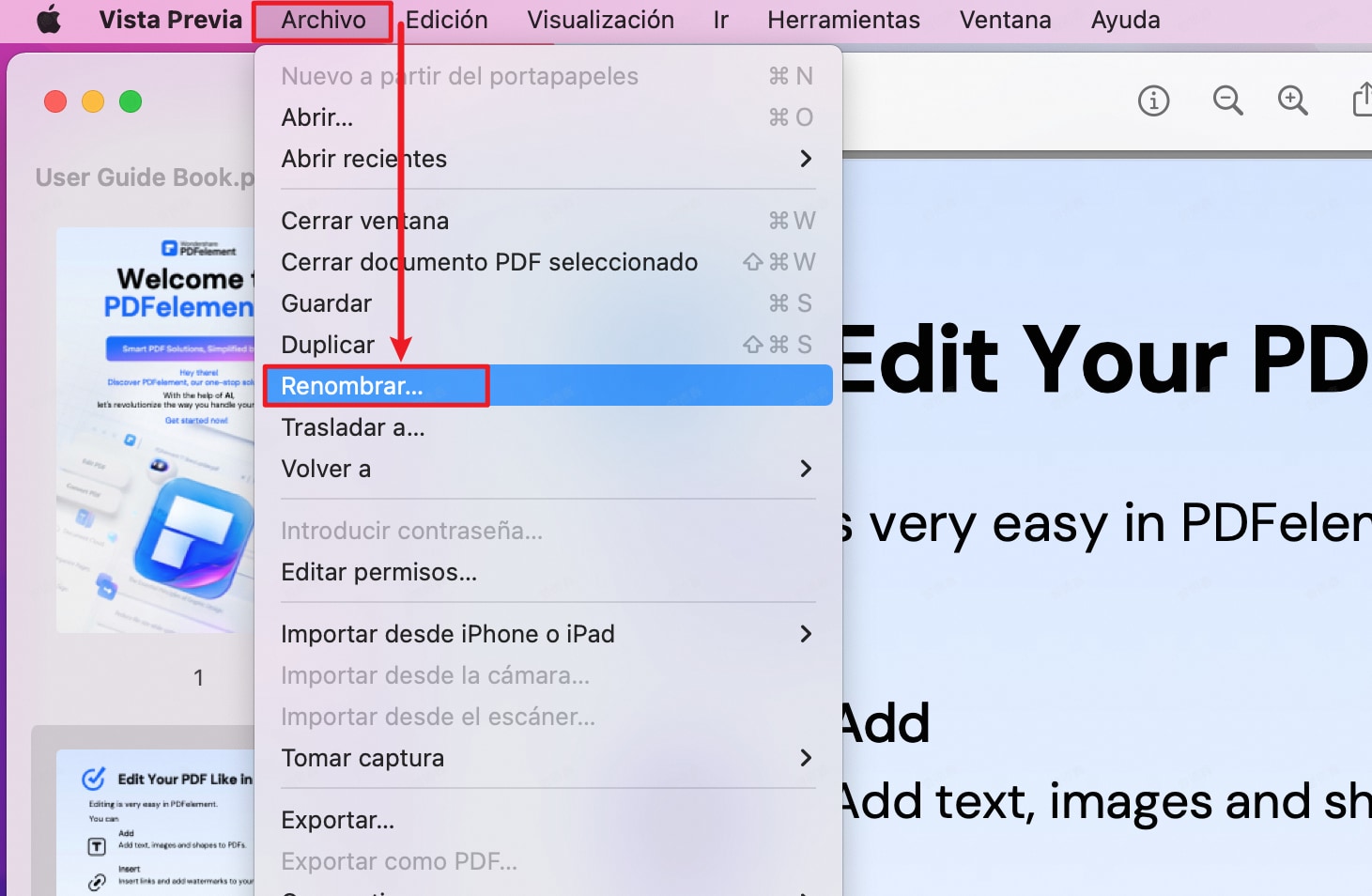Choose Duplicar in the menu
Viewport: 1372px width, 896px height.
[547, 345]
